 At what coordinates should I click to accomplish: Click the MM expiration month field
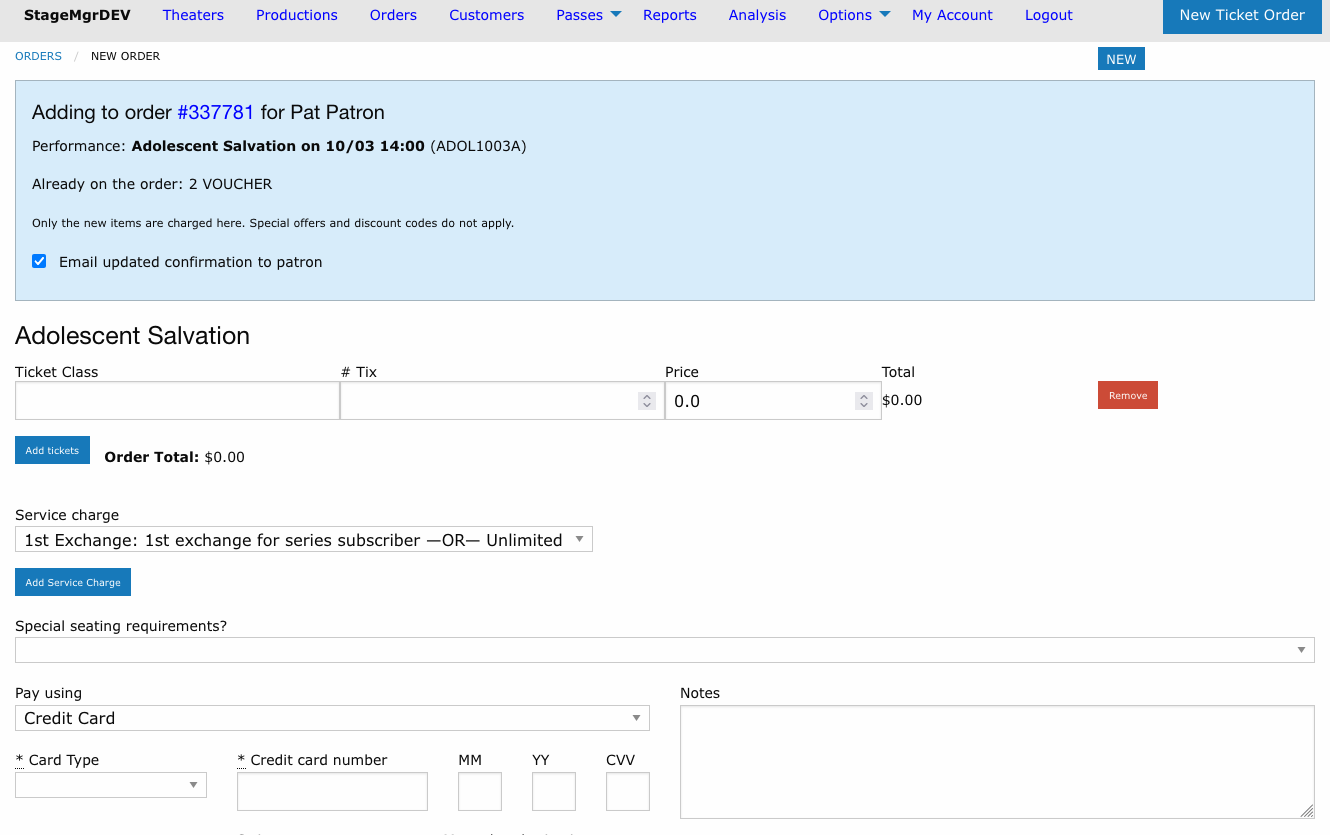pyautogui.click(x=480, y=791)
